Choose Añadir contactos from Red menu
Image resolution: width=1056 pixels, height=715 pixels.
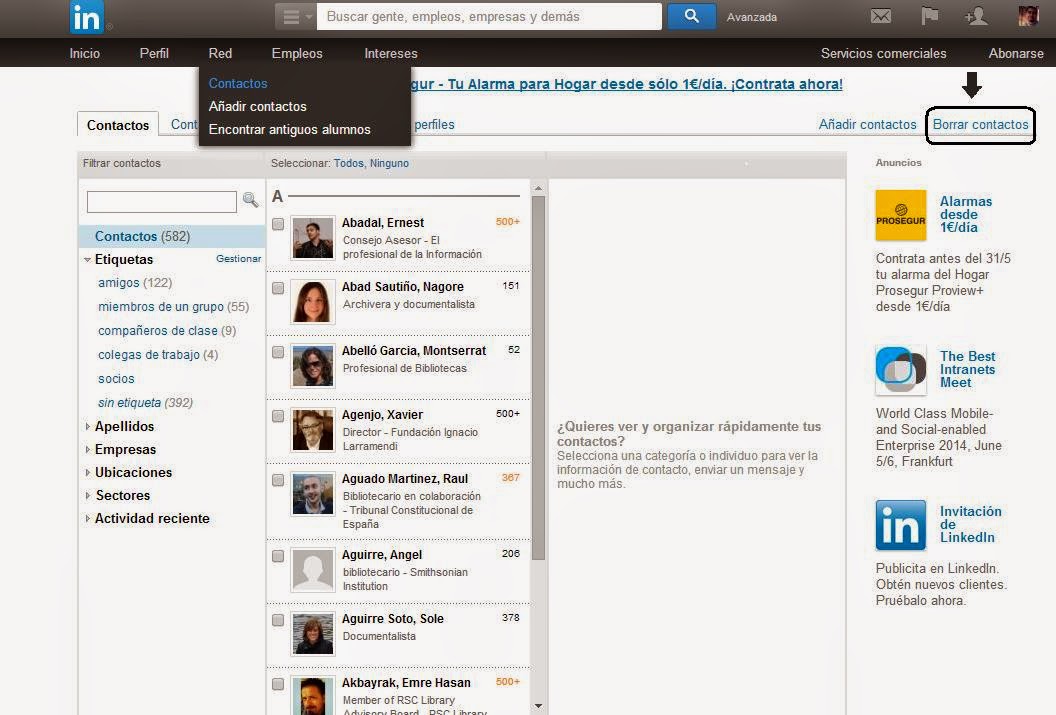pos(257,106)
